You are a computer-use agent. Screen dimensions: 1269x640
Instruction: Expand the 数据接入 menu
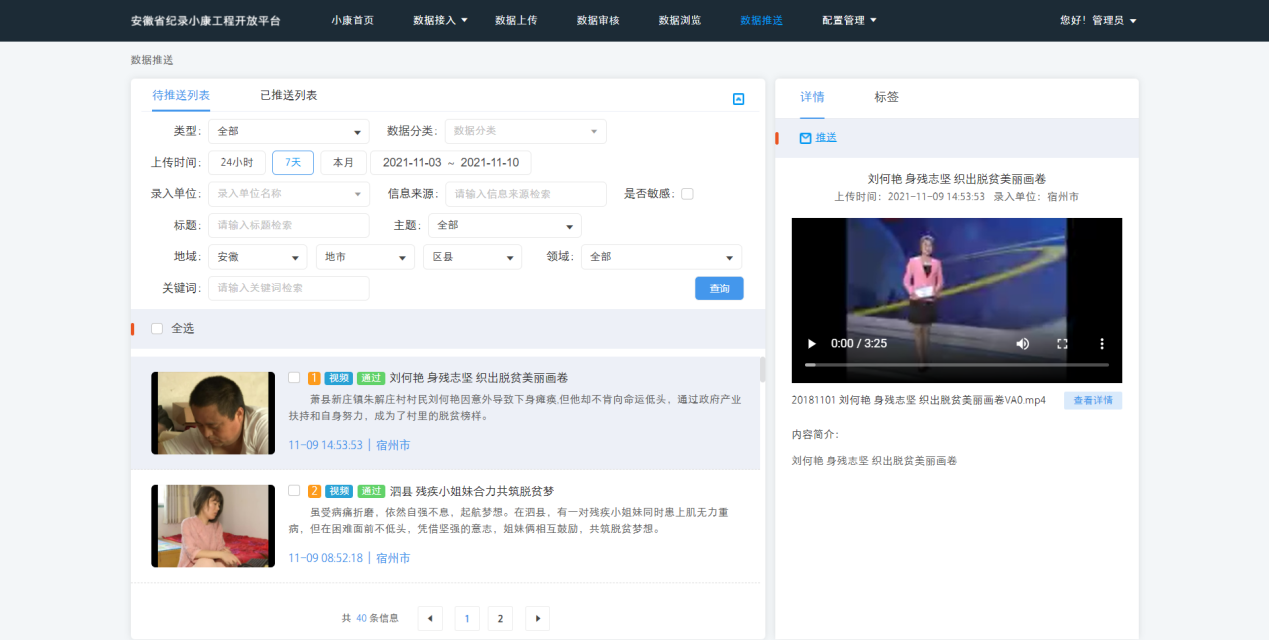440,20
